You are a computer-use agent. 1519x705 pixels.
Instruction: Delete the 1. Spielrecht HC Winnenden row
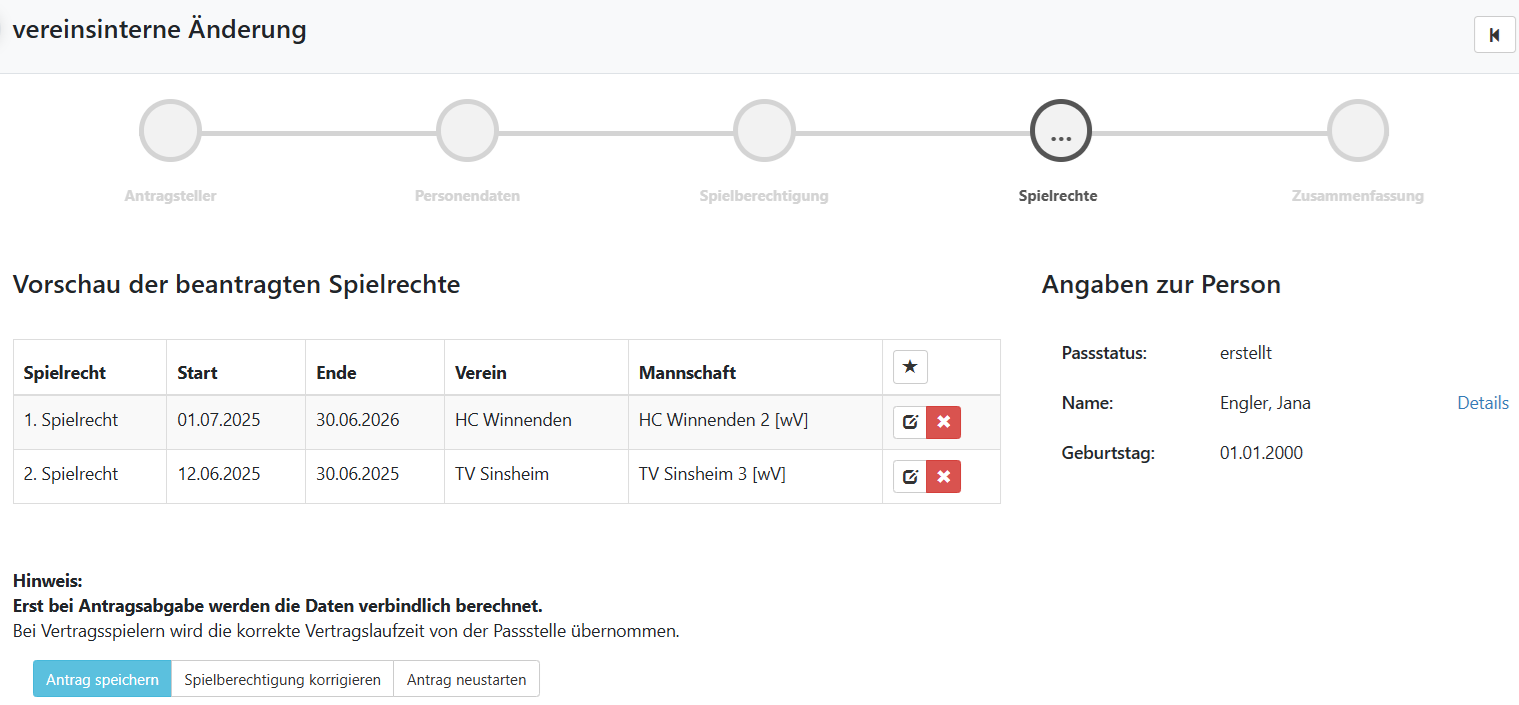943,422
